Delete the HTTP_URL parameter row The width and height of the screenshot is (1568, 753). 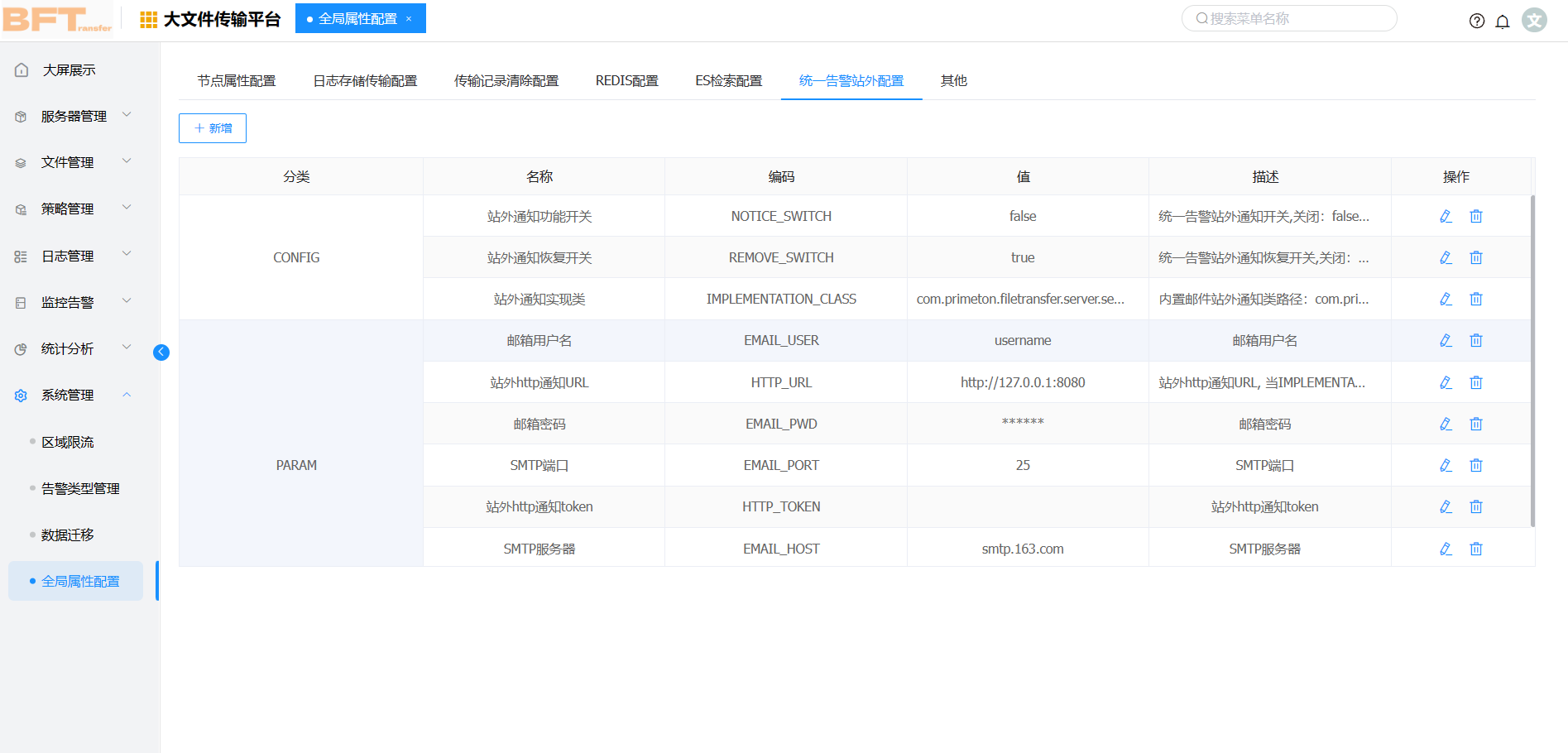pos(1475,382)
